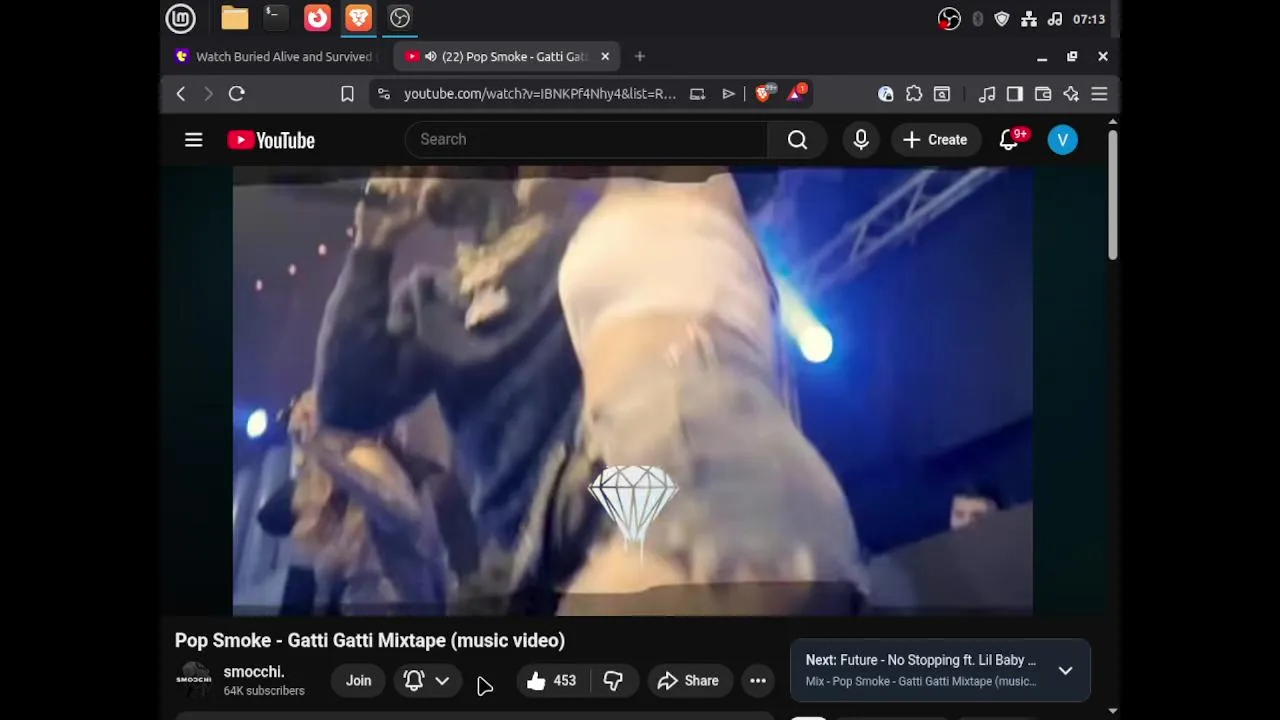Click the scrollbar down arrow
The height and width of the screenshot is (720, 1280).
[x=1113, y=711]
